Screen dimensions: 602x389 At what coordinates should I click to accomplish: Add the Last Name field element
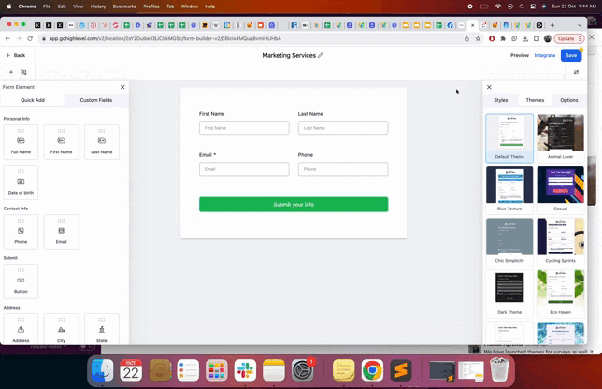pyautogui.click(x=102, y=142)
